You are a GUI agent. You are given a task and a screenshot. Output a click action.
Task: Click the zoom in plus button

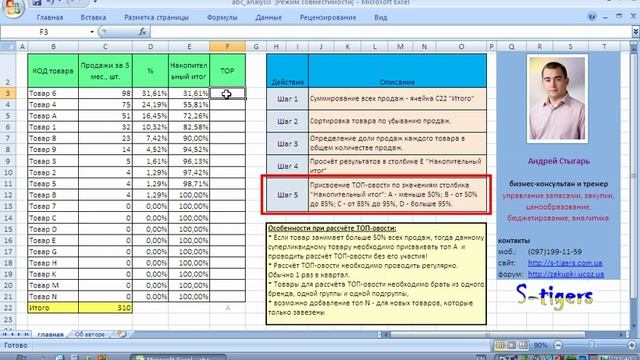tap(632, 345)
